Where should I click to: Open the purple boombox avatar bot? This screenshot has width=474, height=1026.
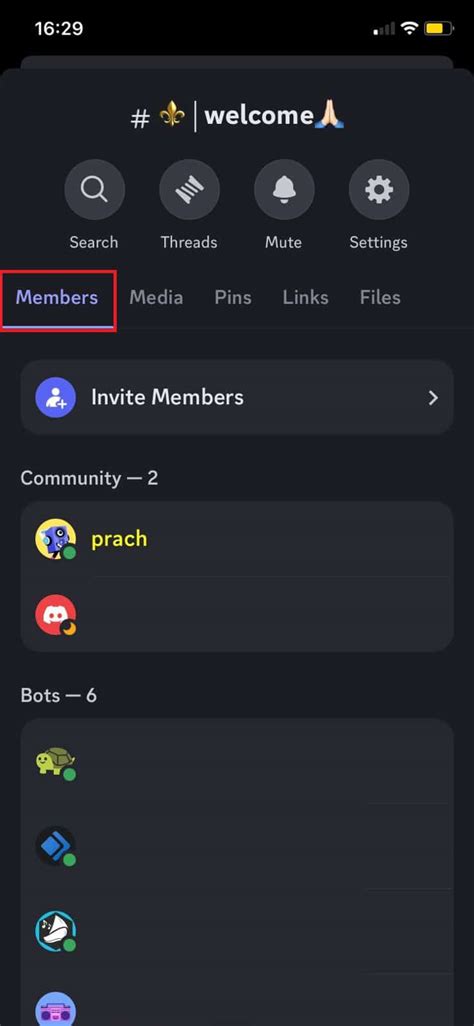click(55, 1010)
